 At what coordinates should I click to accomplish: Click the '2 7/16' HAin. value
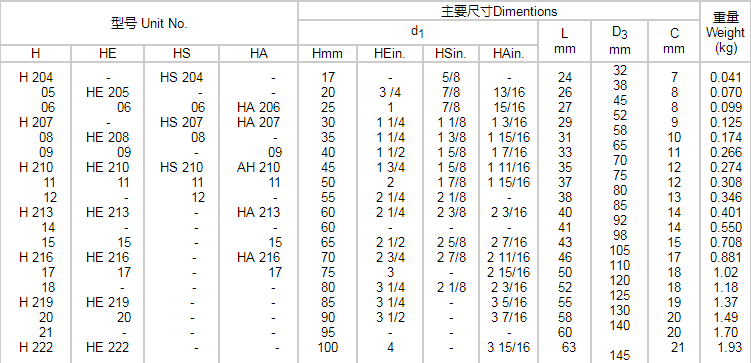509,243
